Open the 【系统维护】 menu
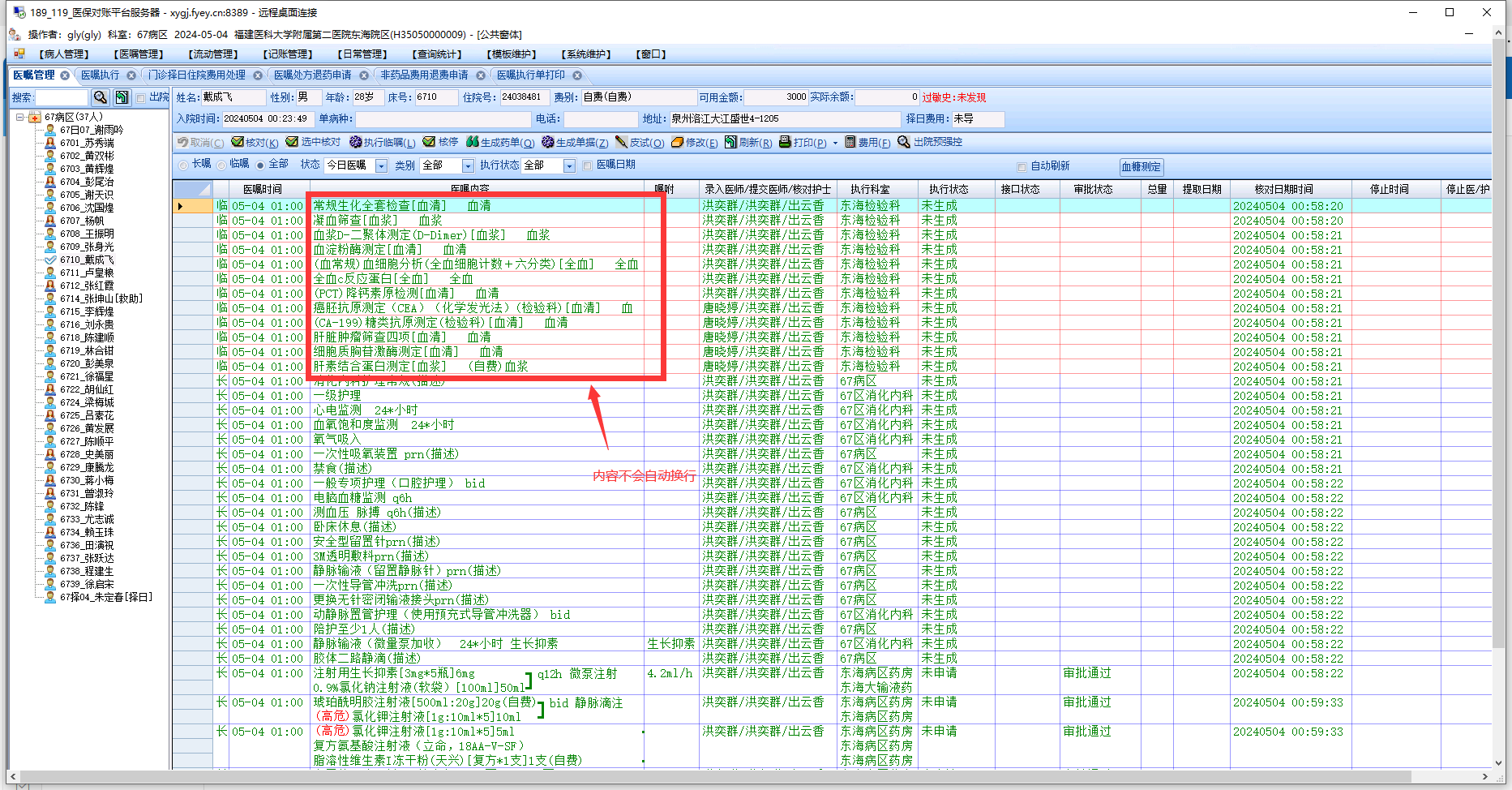 click(586, 54)
